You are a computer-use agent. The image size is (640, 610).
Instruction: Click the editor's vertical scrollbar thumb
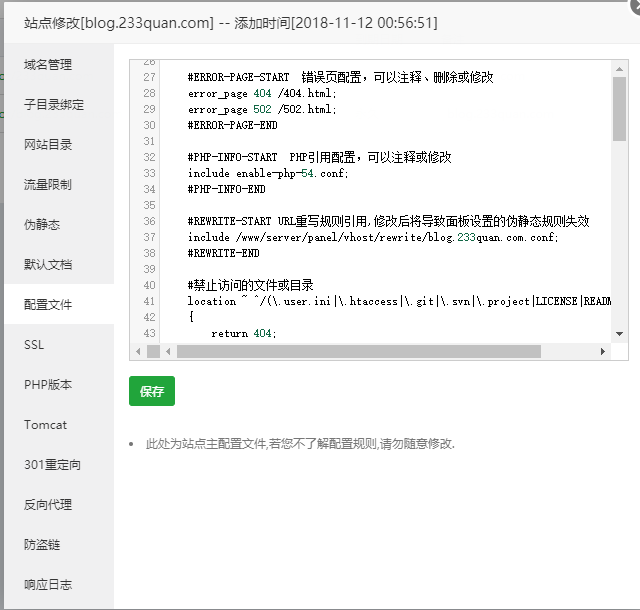coord(619,108)
